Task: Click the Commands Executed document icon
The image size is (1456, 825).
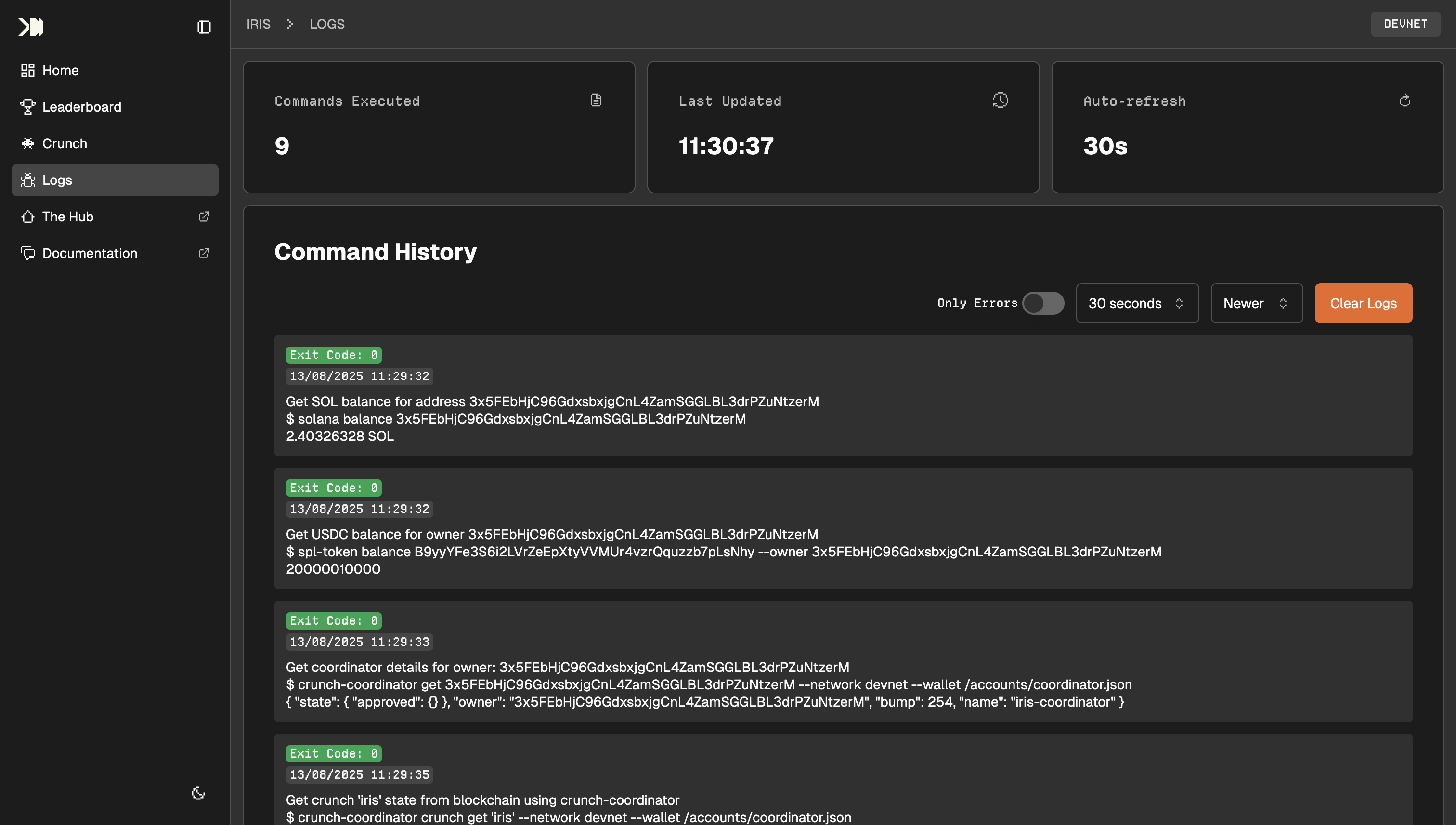Action: 596,100
